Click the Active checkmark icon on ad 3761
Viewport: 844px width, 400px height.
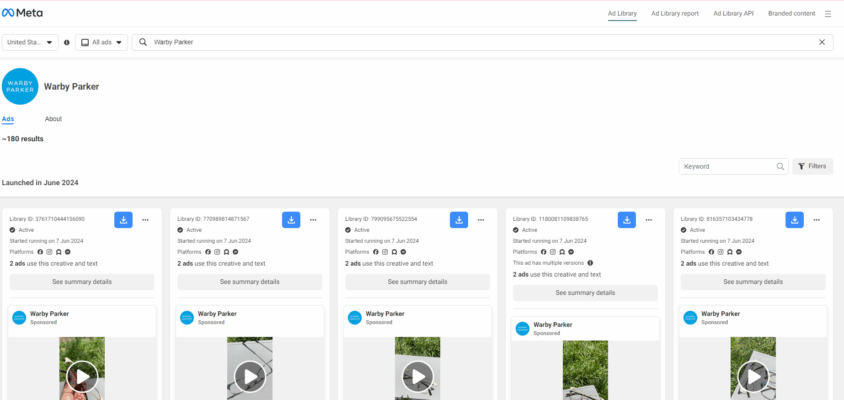[x=12, y=230]
